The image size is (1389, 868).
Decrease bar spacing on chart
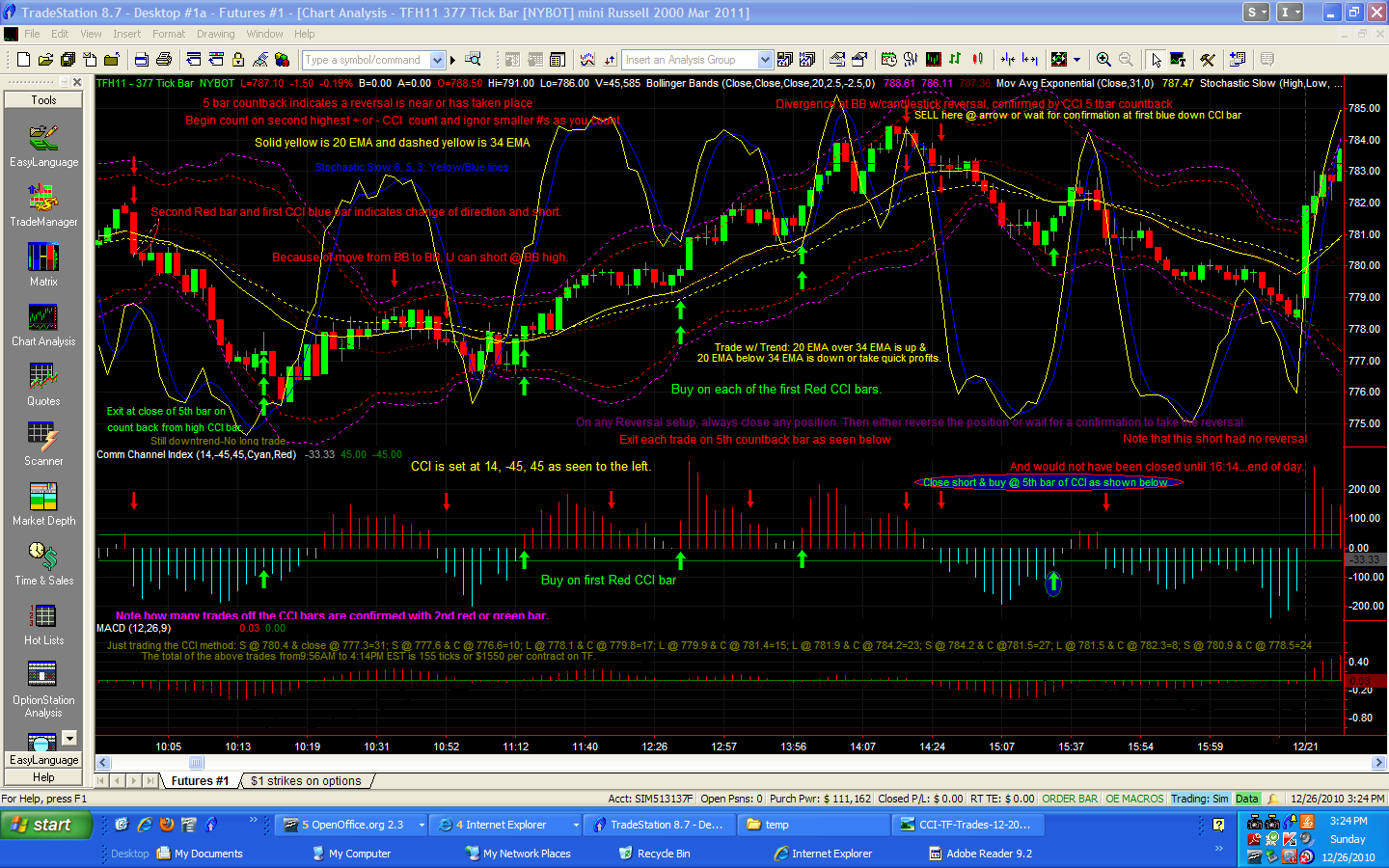pos(1007,60)
